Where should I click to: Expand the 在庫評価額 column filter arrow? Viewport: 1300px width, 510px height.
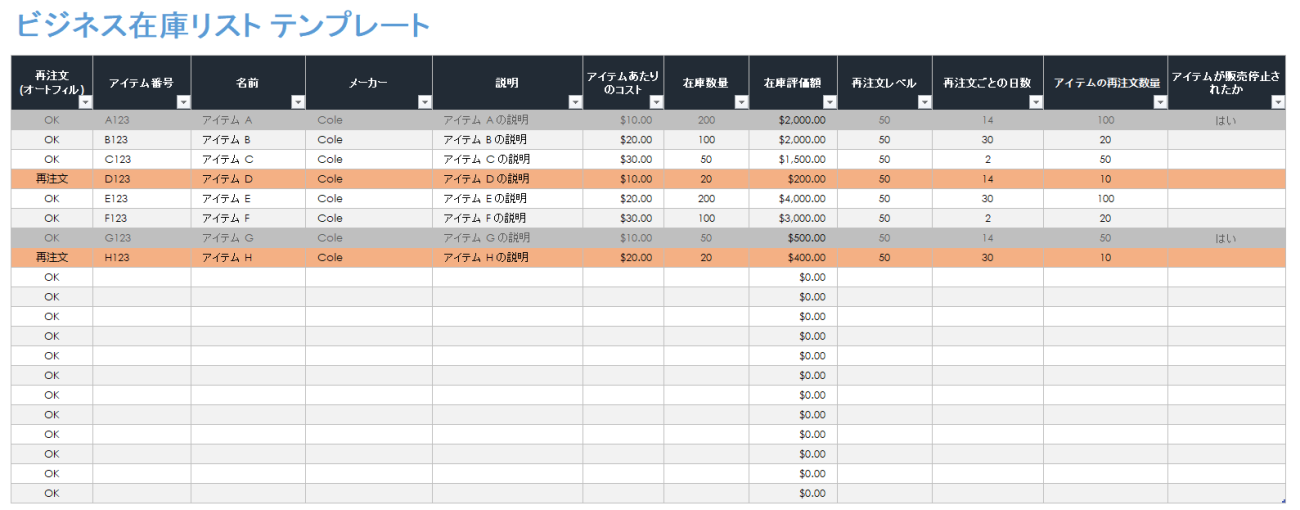[830, 102]
